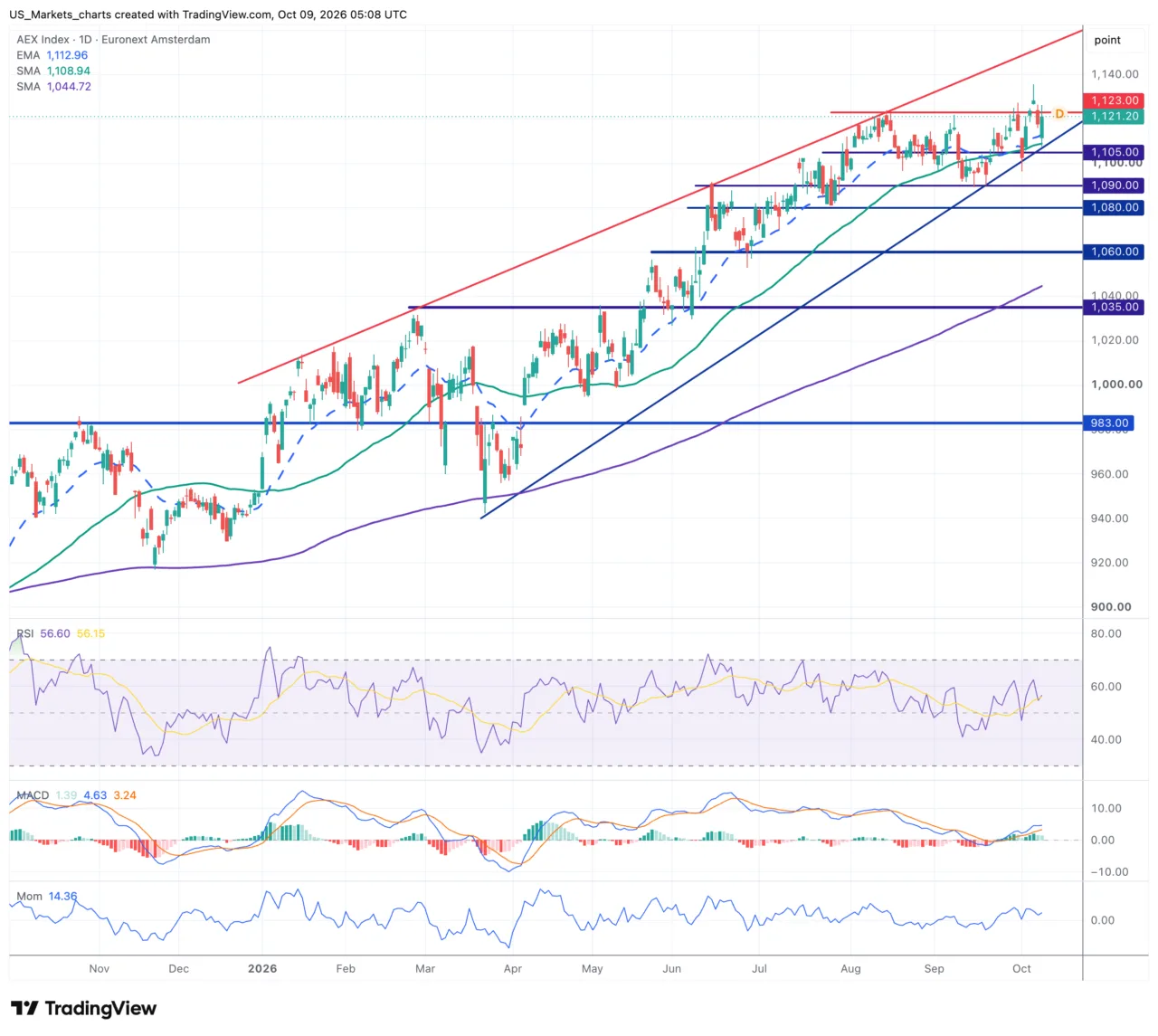Select the SMA 1,108.94 legend entry
This screenshot has width=1158, height=1036.
(x=53, y=71)
